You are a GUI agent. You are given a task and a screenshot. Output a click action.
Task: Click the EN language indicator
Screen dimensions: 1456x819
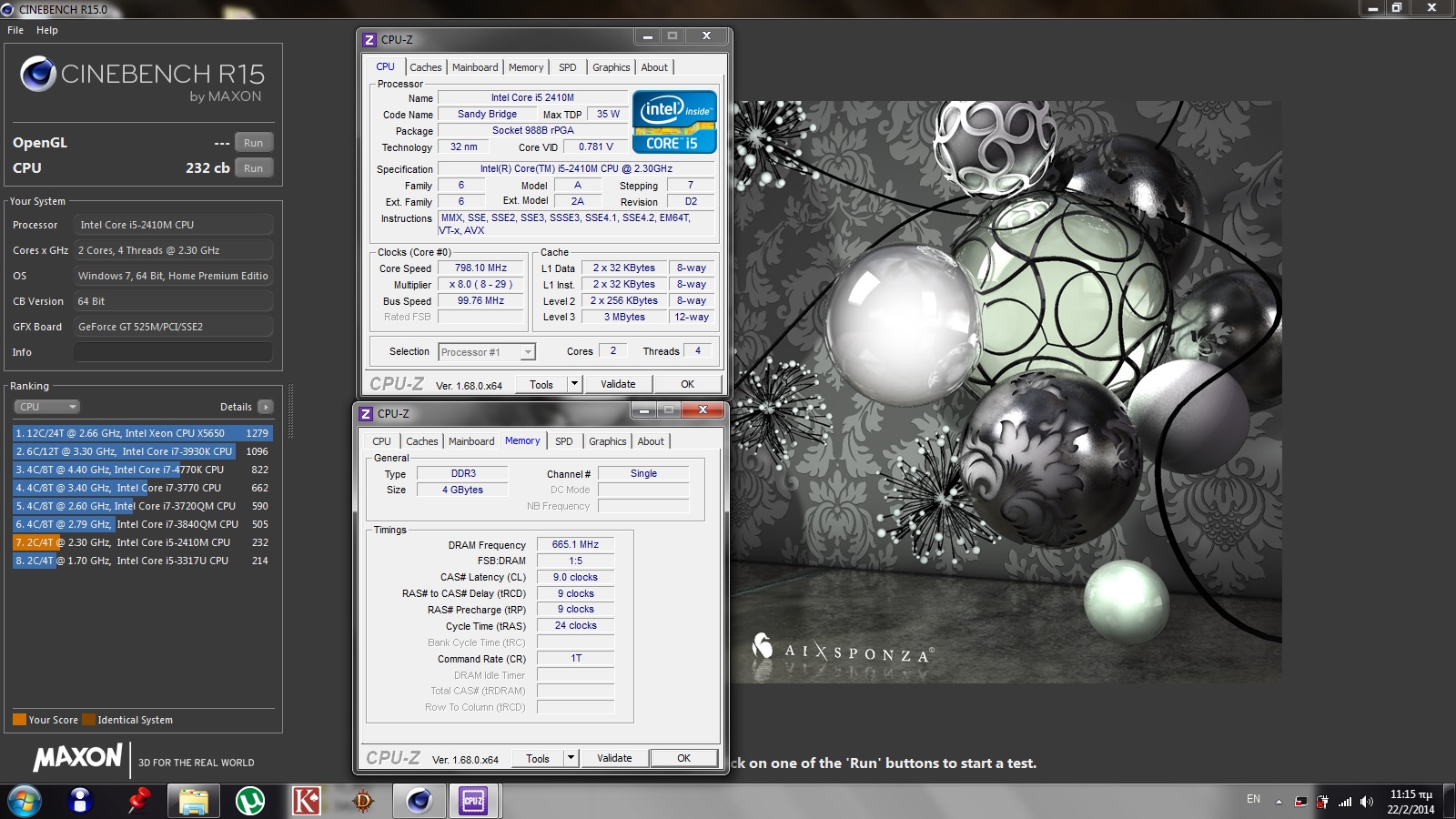[x=1253, y=799]
